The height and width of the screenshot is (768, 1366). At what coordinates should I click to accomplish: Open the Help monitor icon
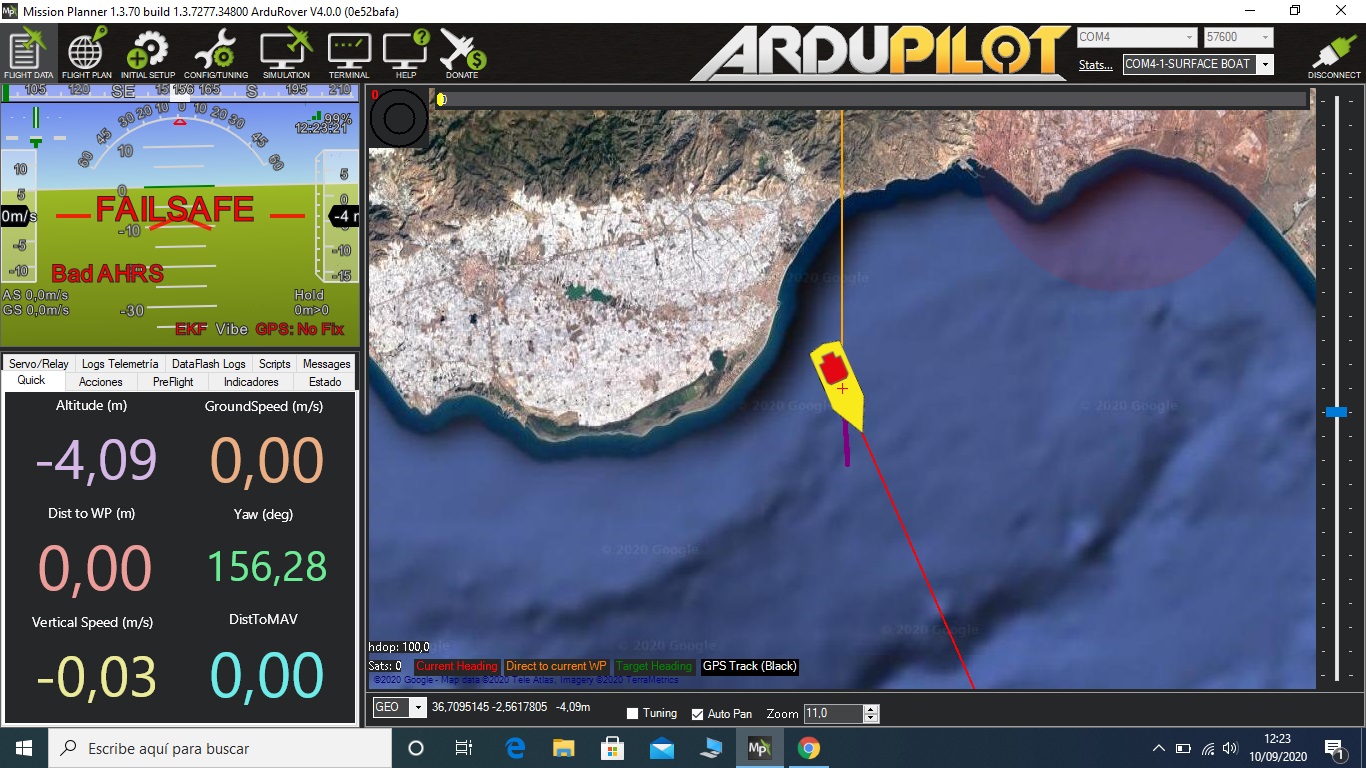[x=406, y=54]
